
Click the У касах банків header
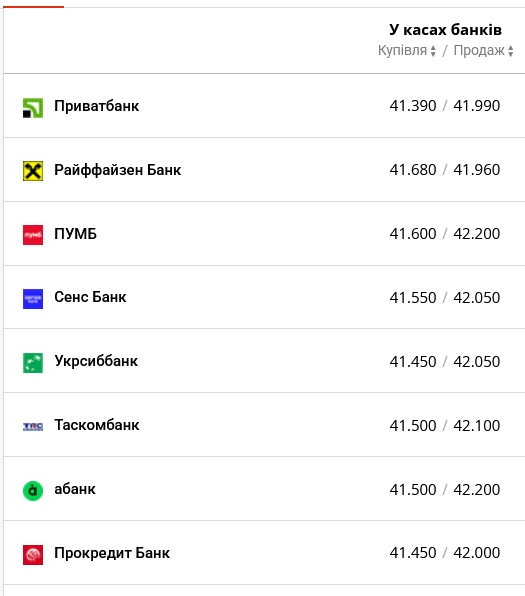[x=445, y=30]
